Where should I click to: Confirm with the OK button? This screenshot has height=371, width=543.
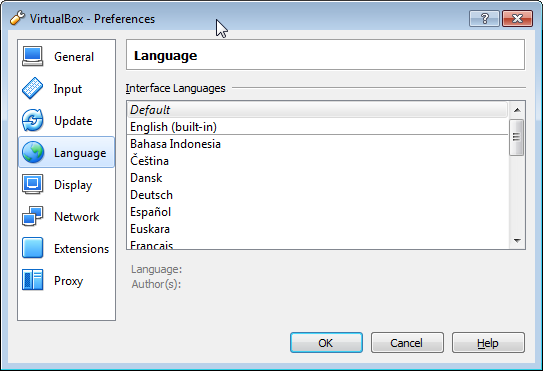326,343
